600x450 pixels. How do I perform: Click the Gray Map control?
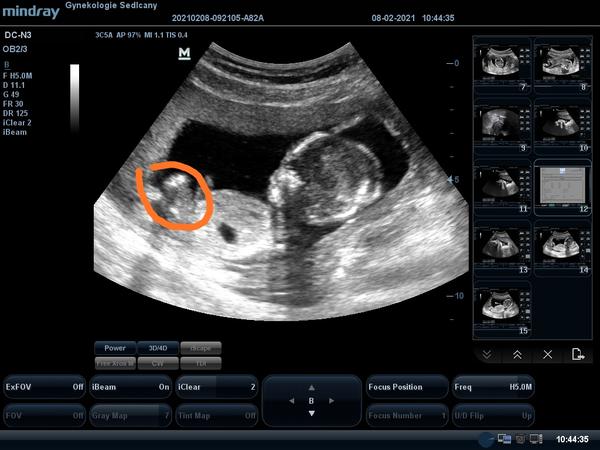click(129, 414)
